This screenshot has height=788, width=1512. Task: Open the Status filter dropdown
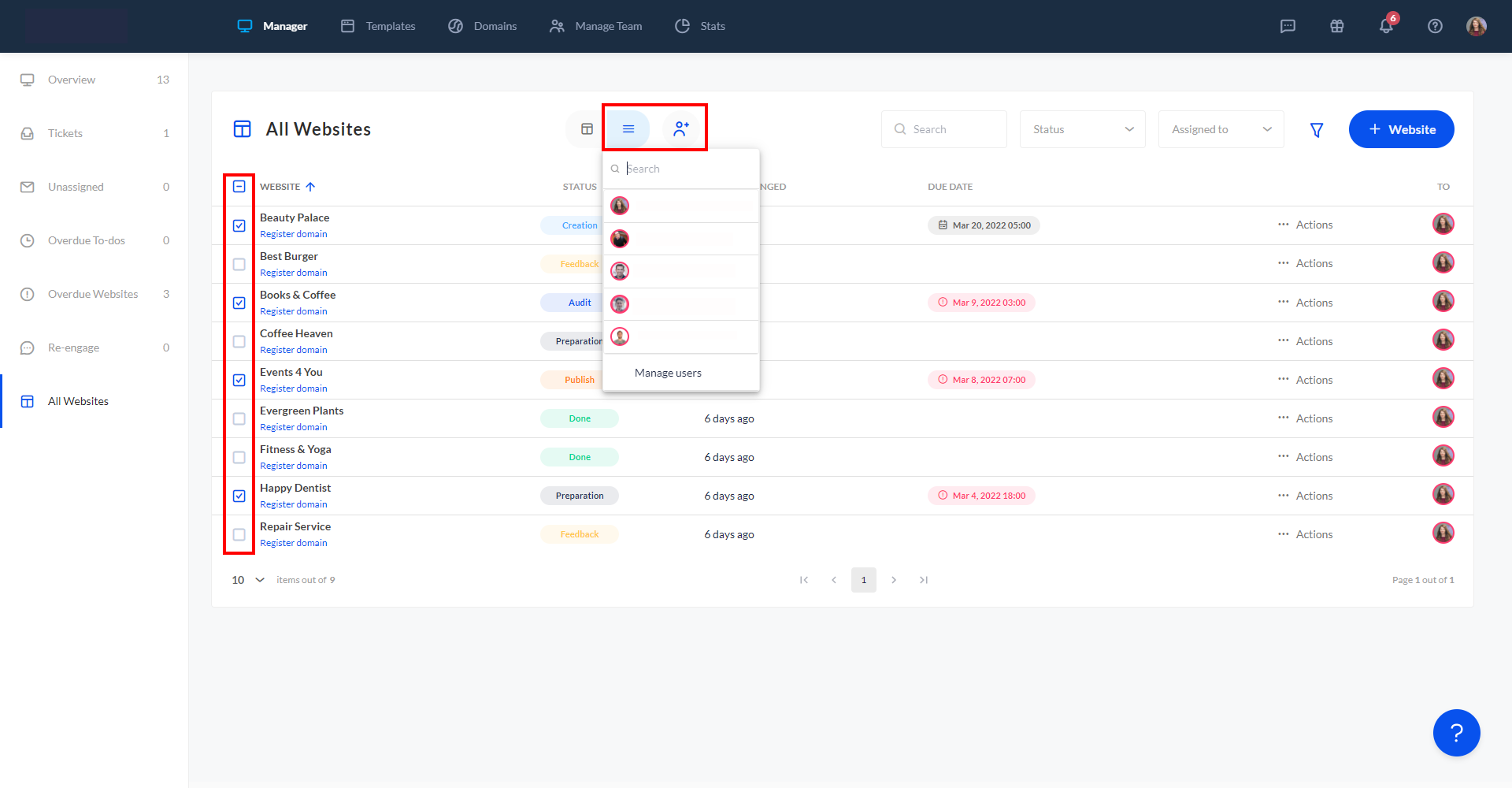click(1082, 129)
